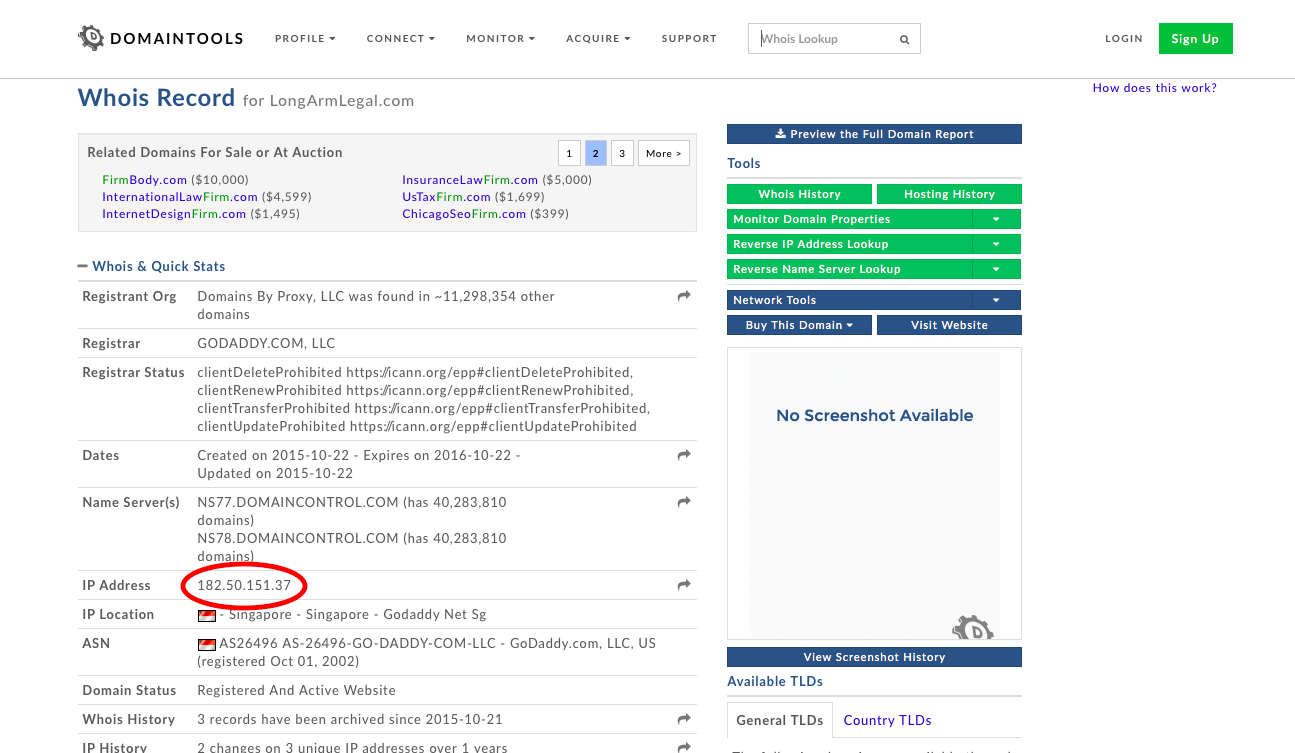Image resolution: width=1295 pixels, height=753 pixels.
Task: Open the 'How does this work?' link
Action: point(1155,88)
